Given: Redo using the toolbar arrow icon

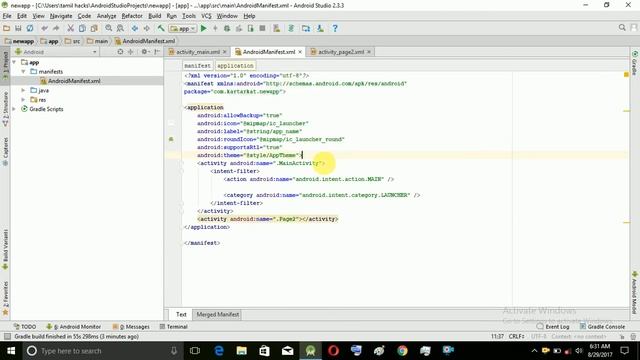Looking at the screenshot, I should point(56,28).
